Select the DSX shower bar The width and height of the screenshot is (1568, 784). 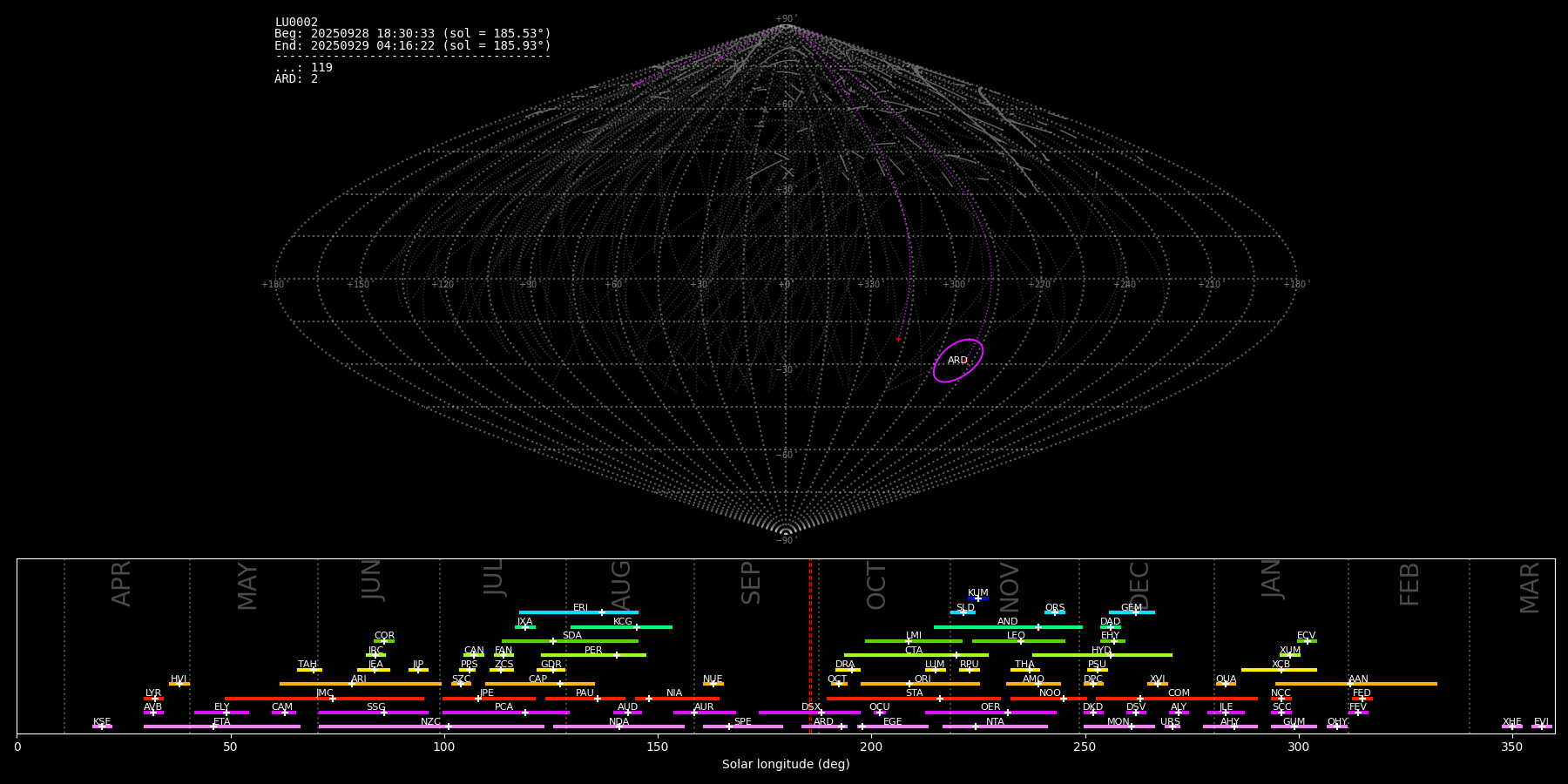click(x=809, y=713)
